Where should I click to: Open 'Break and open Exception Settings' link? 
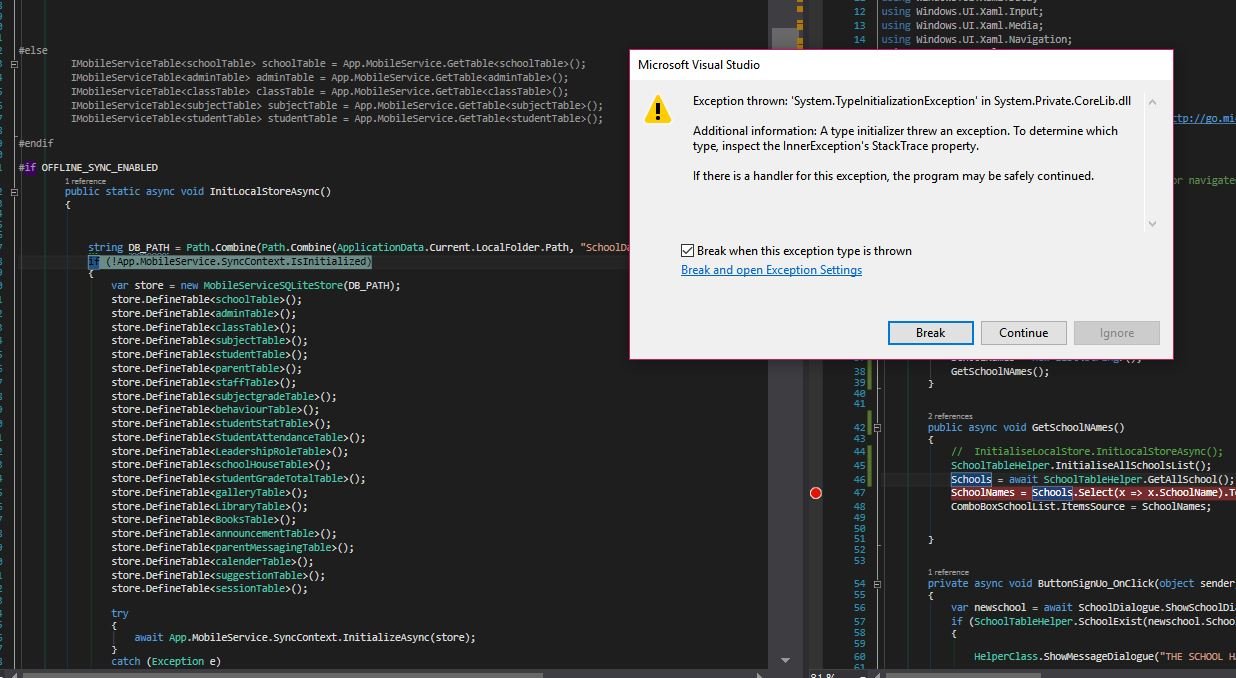coord(771,270)
